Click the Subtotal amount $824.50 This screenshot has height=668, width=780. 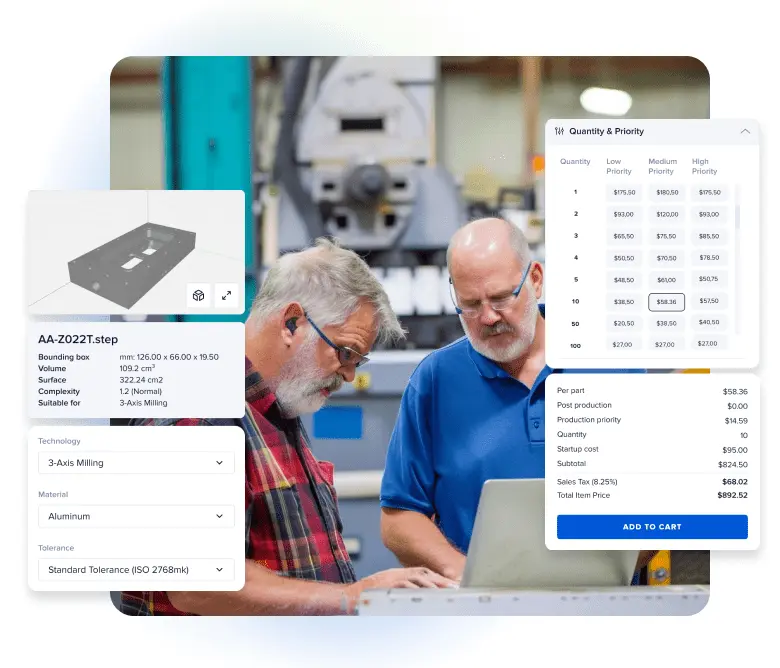[733, 465]
